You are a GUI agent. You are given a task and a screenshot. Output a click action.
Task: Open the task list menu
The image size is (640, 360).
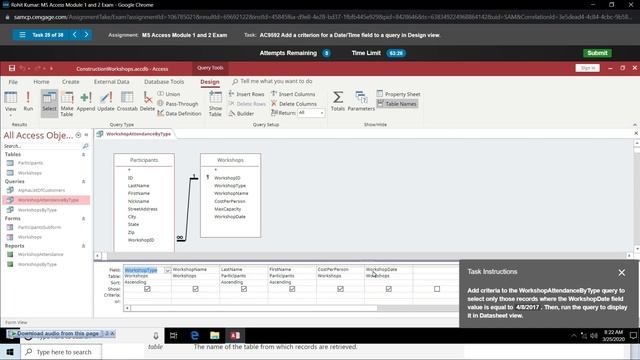22,35
